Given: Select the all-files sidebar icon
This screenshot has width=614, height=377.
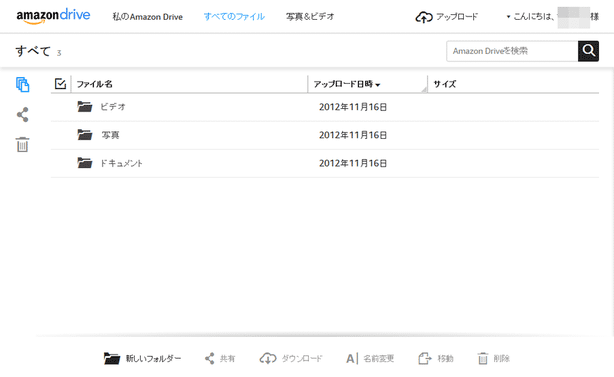Looking at the screenshot, I should pyautogui.click(x=22, y=85).
